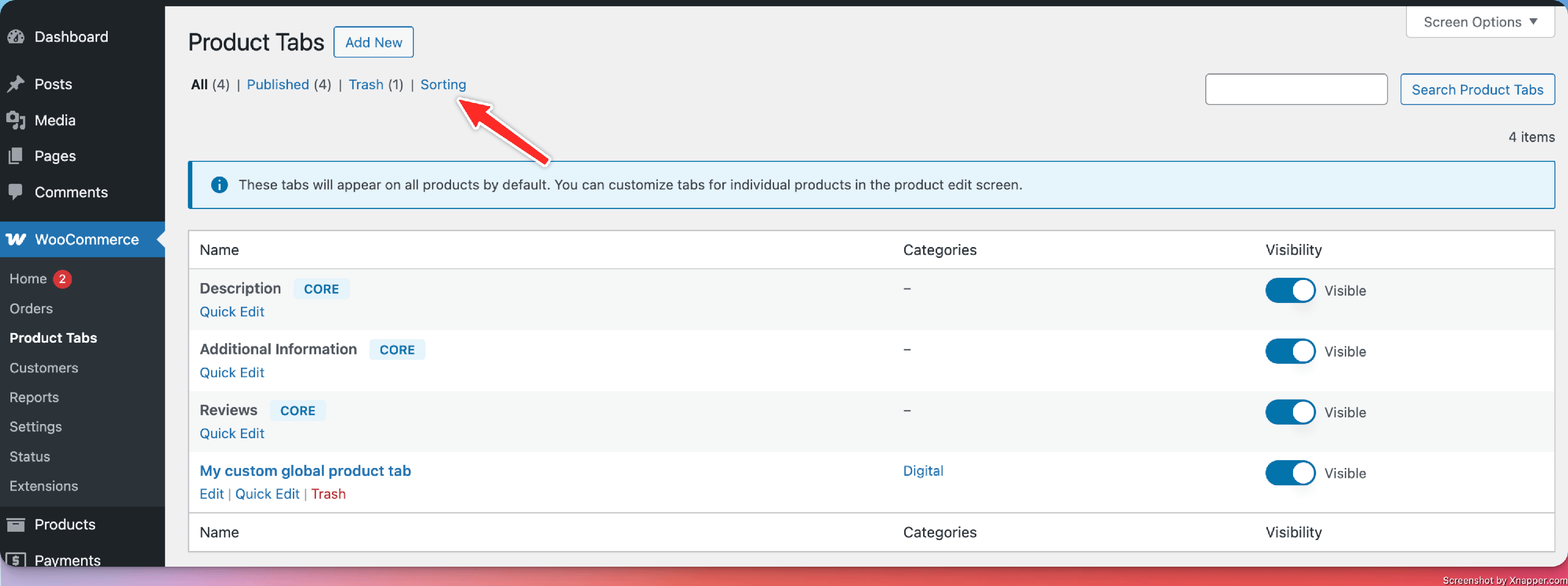1568x586 pixels.
Task: Click the Media library icon
Action: (16, 120)
